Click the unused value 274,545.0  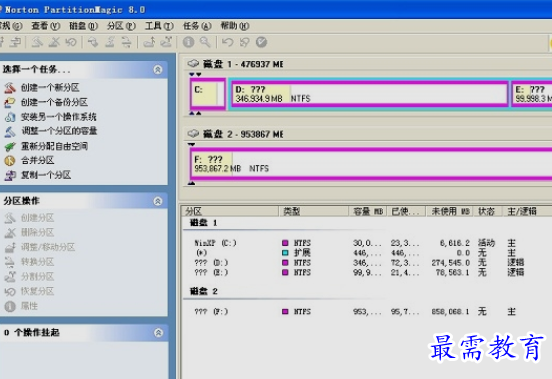pos(451,263)
